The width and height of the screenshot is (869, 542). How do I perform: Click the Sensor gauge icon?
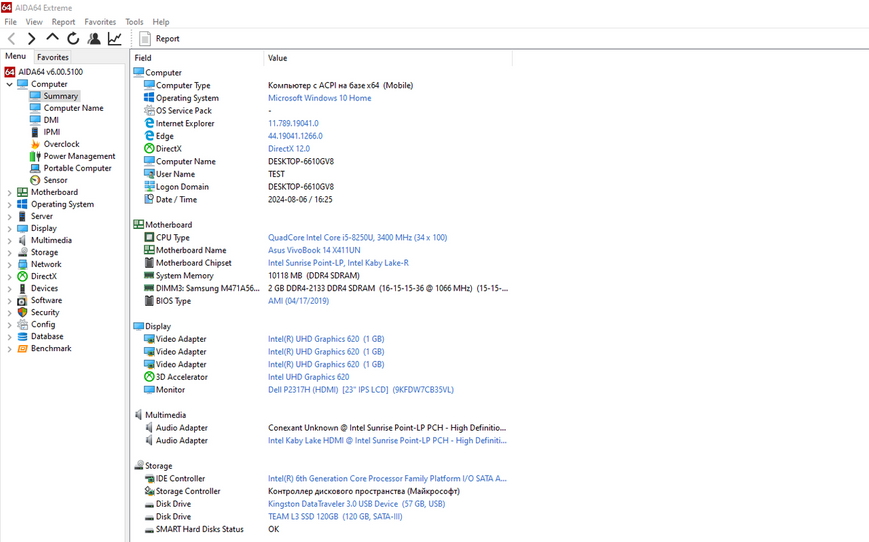tap(35, 180)
